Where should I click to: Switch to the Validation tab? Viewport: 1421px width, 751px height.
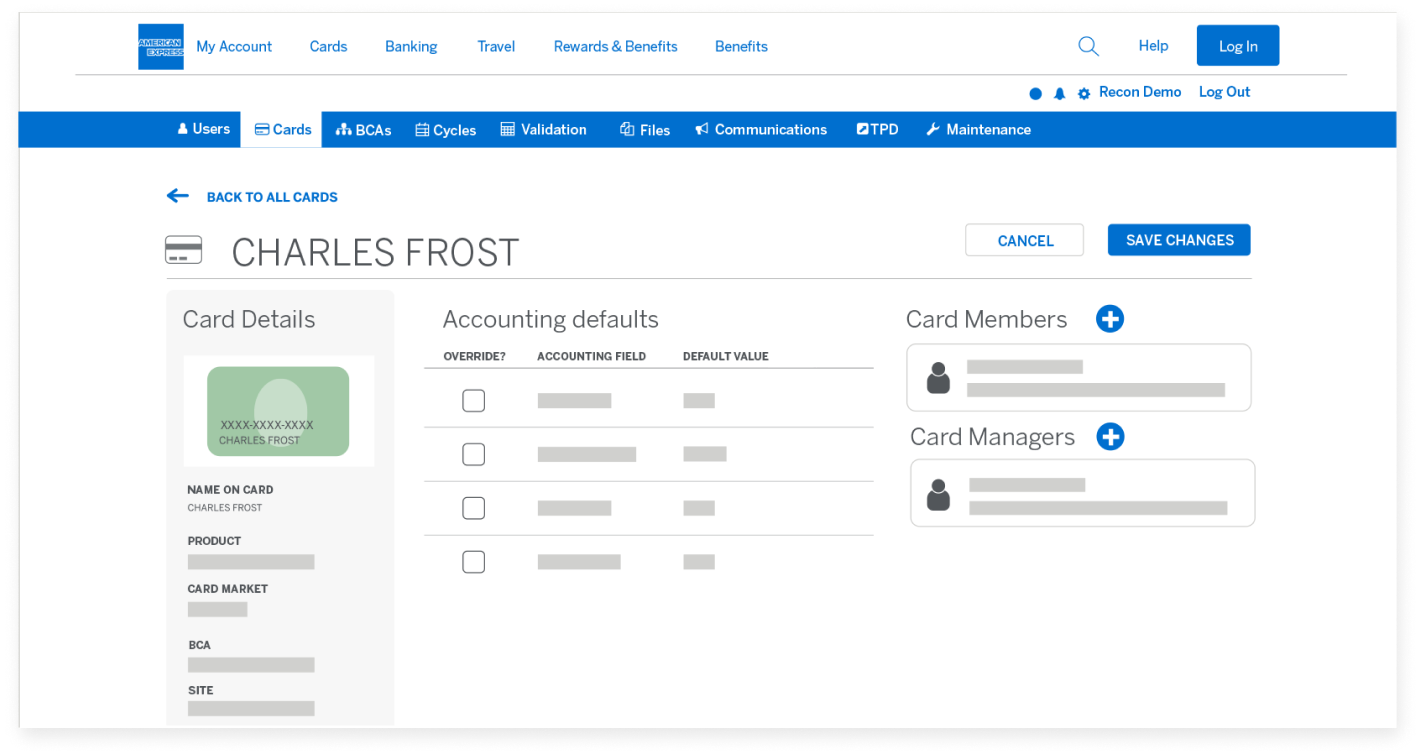pos(543,130)
